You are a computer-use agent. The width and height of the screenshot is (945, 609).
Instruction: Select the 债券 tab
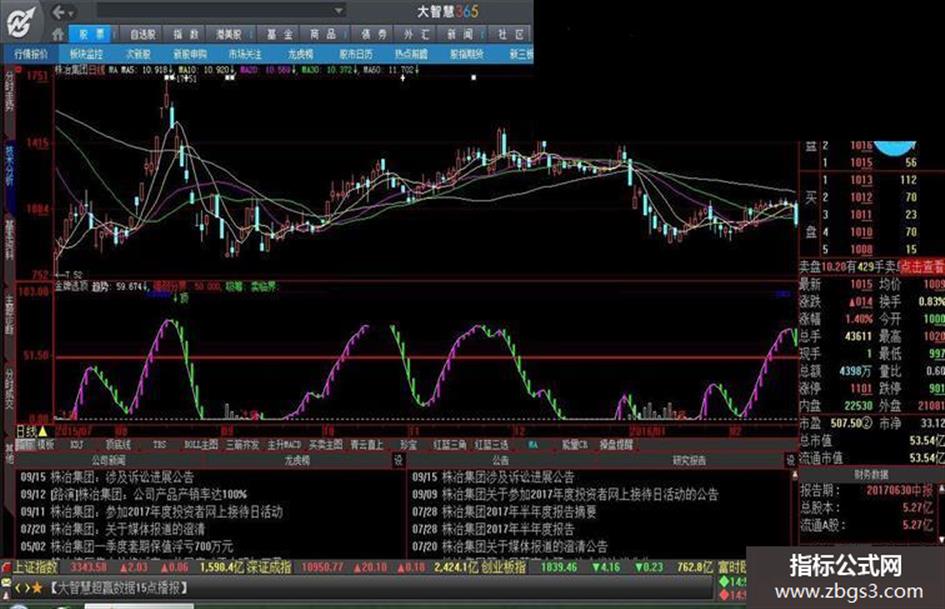pos(374,34)
